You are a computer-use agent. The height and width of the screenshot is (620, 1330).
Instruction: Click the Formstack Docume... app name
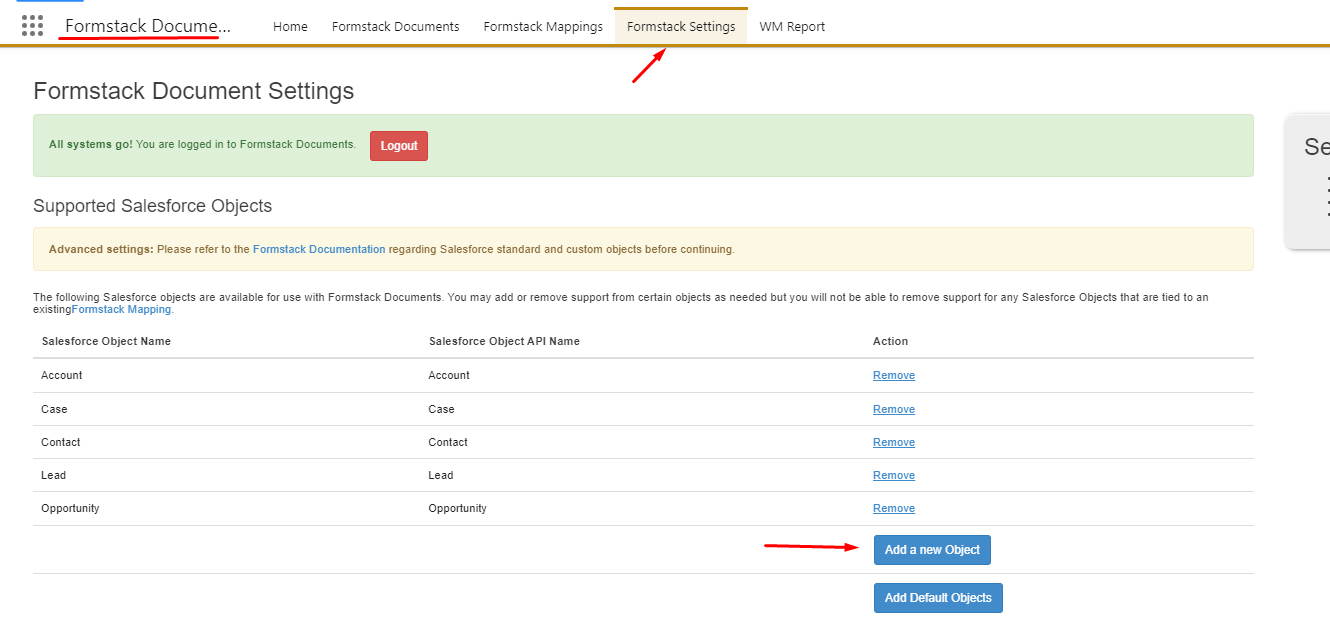pyautogui.click(x=147, y=26)
